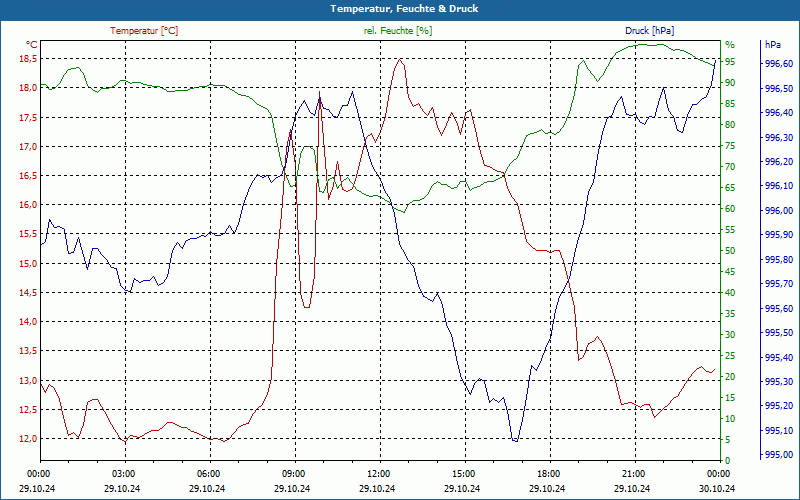Click temperature axis value "16,5"
This screenshot has width=800, height=500.
[x=28, y=176]
